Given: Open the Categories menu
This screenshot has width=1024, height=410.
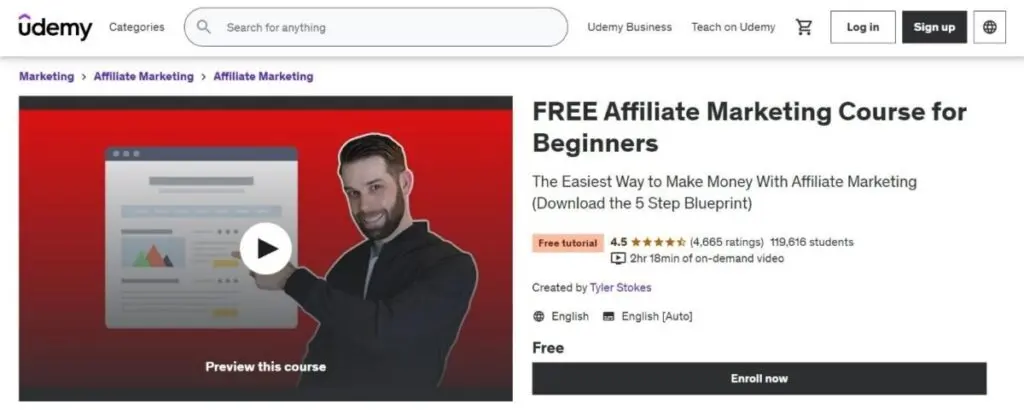Looking at the screenshot, I should point(136,27).
